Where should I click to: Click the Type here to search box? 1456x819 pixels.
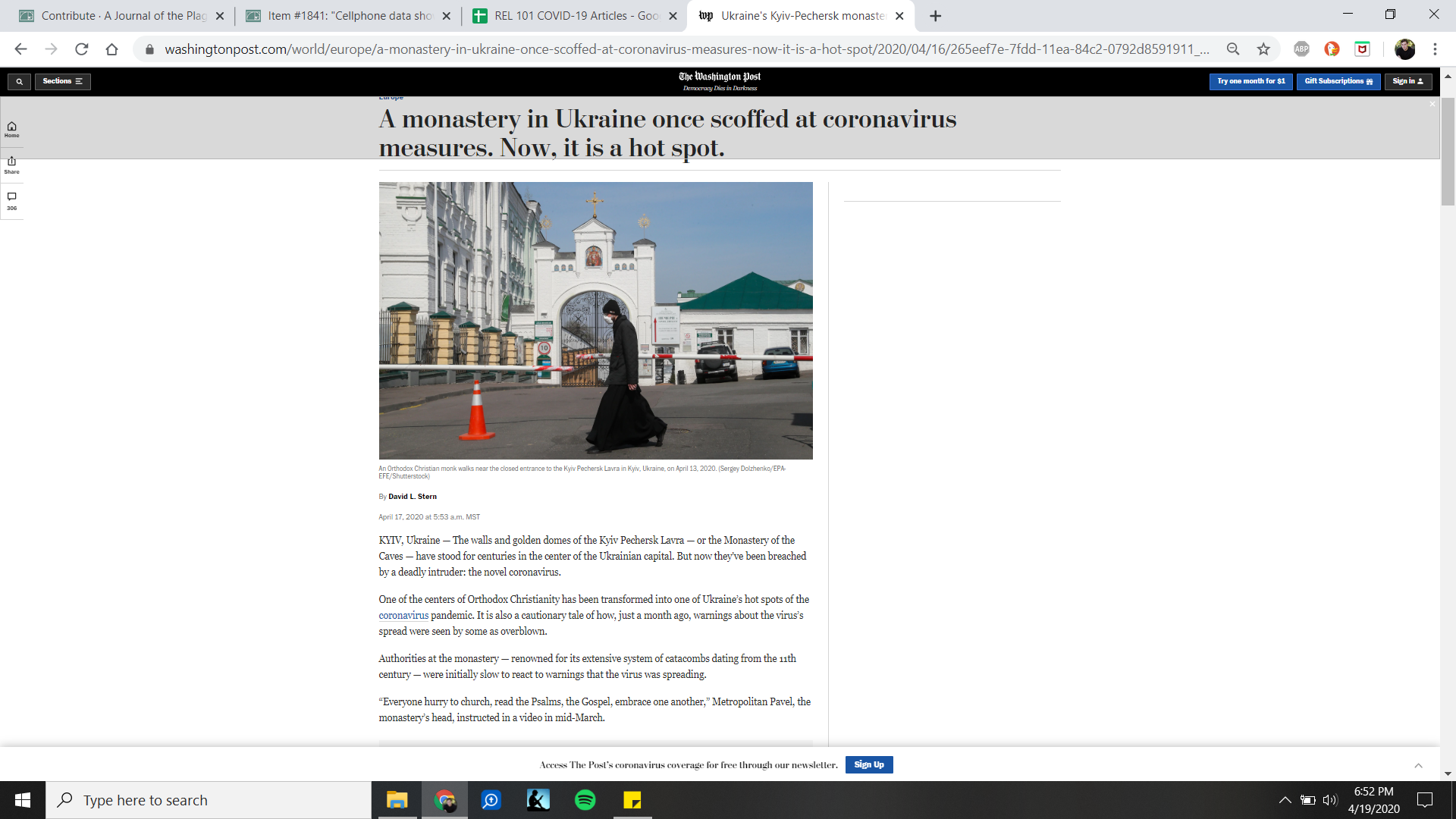point(209,800)
